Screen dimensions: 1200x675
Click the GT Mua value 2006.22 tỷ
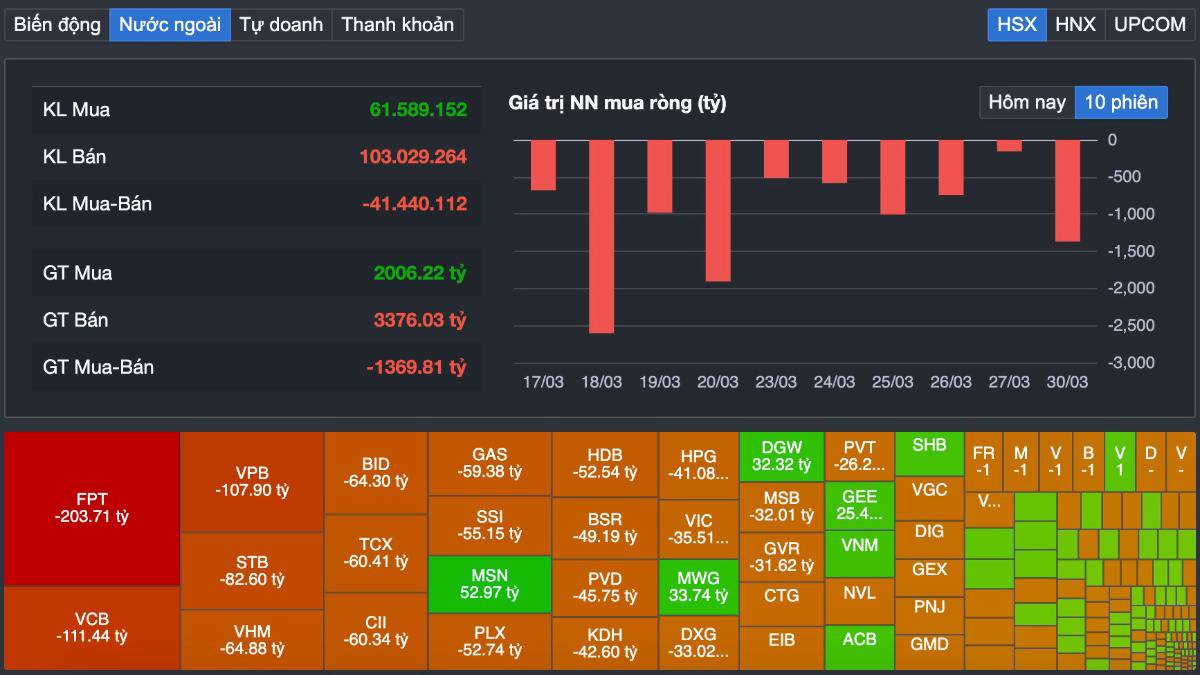click(x=420, y=273)
